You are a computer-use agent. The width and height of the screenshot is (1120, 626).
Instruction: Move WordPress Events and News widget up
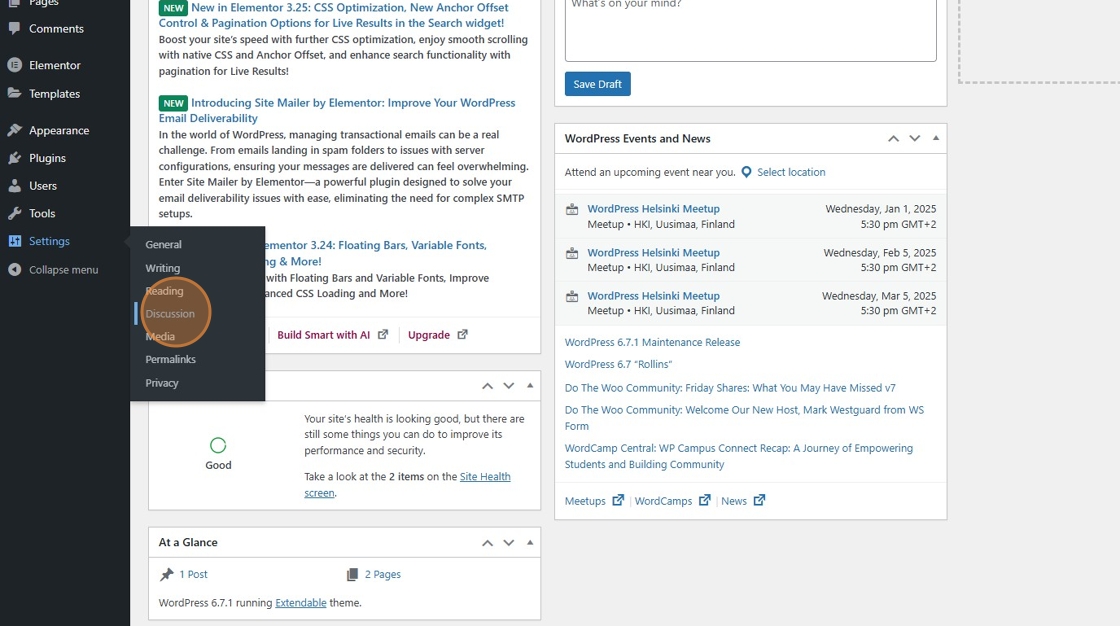click(x=893, y=139)
